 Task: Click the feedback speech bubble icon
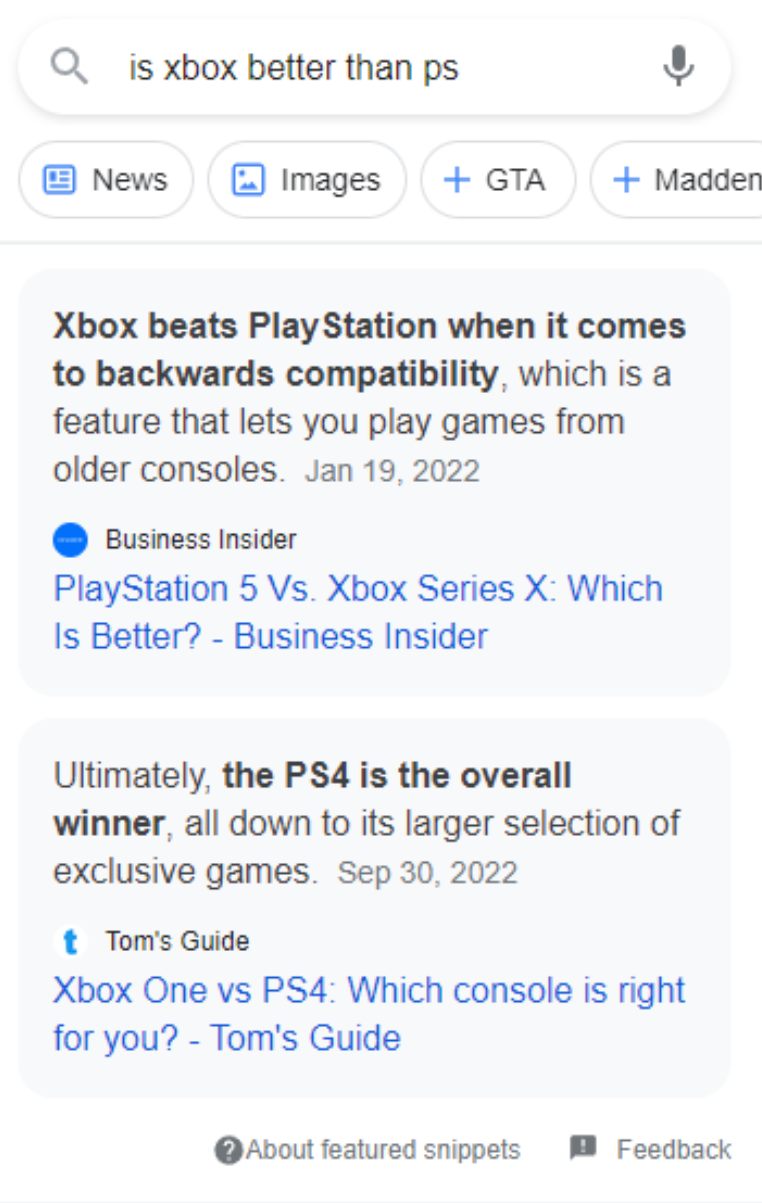pos(583,1148)
